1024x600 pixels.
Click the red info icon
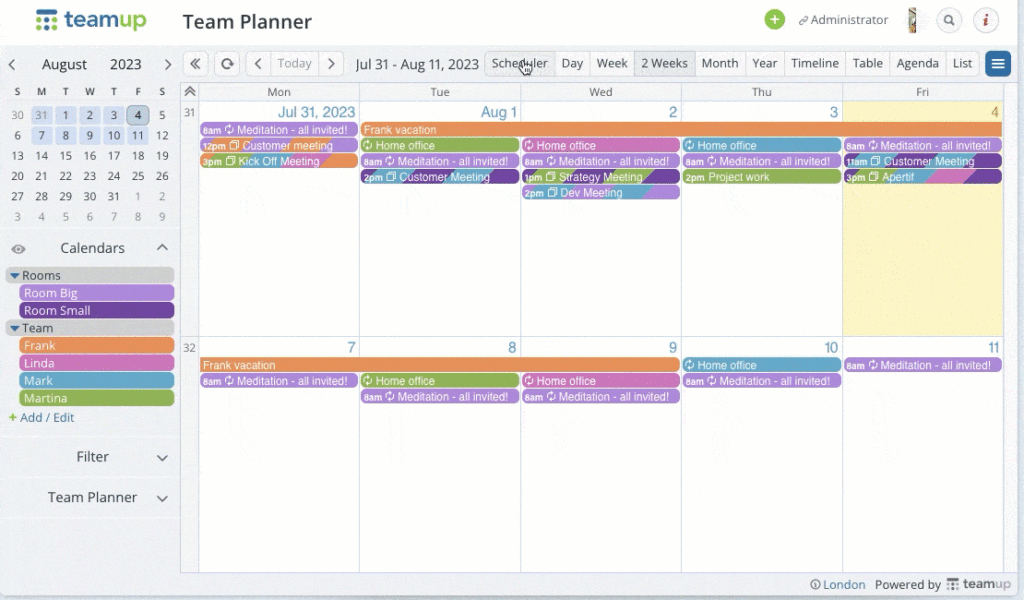(986, 20)
